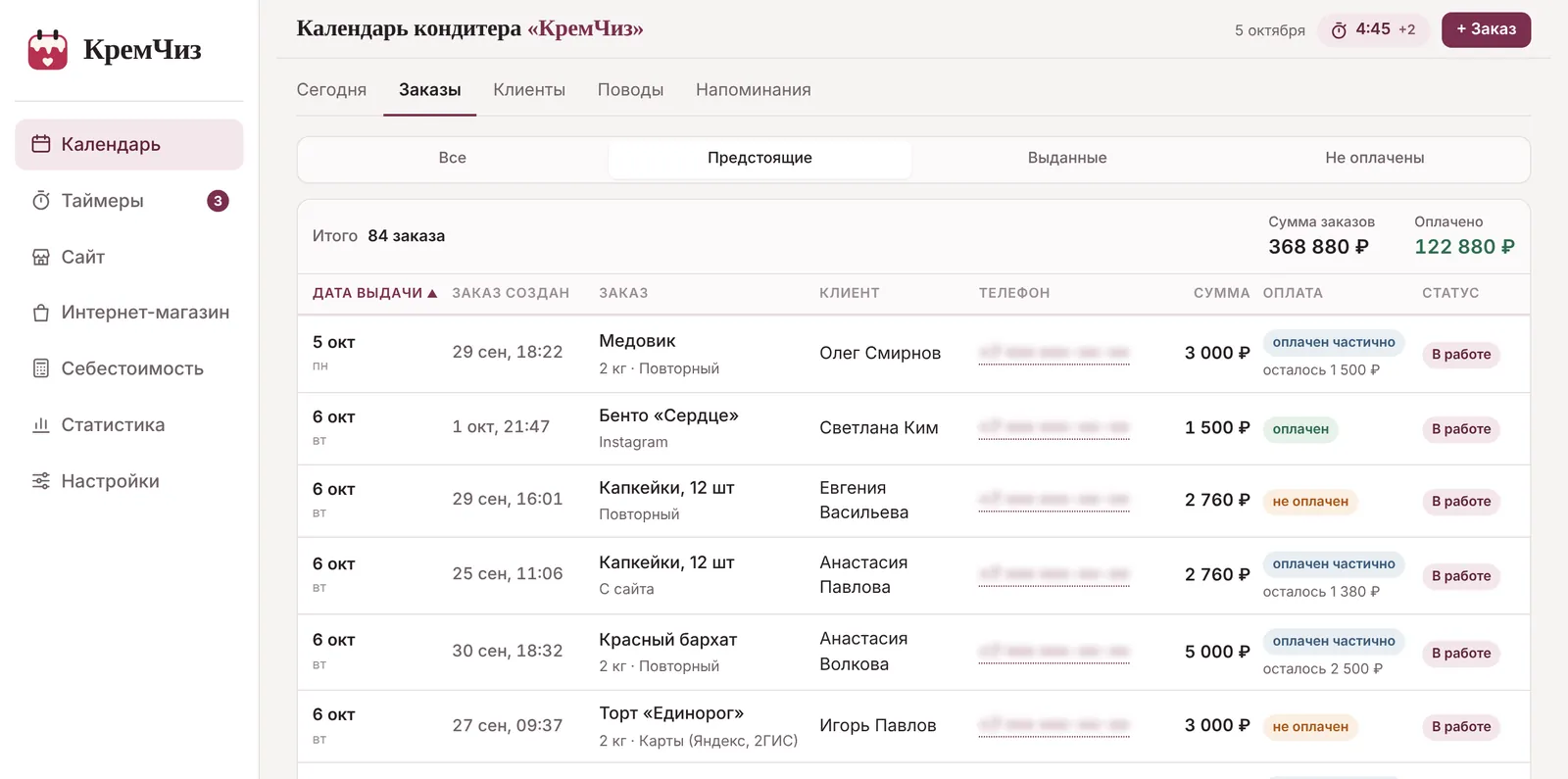
Task: Click creation time 1 окт, 21:47
Action: click(501, 427)
